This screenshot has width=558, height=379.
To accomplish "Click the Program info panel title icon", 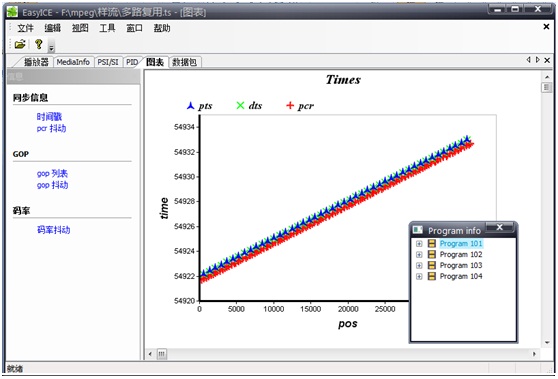I will (x=417, y=230).
